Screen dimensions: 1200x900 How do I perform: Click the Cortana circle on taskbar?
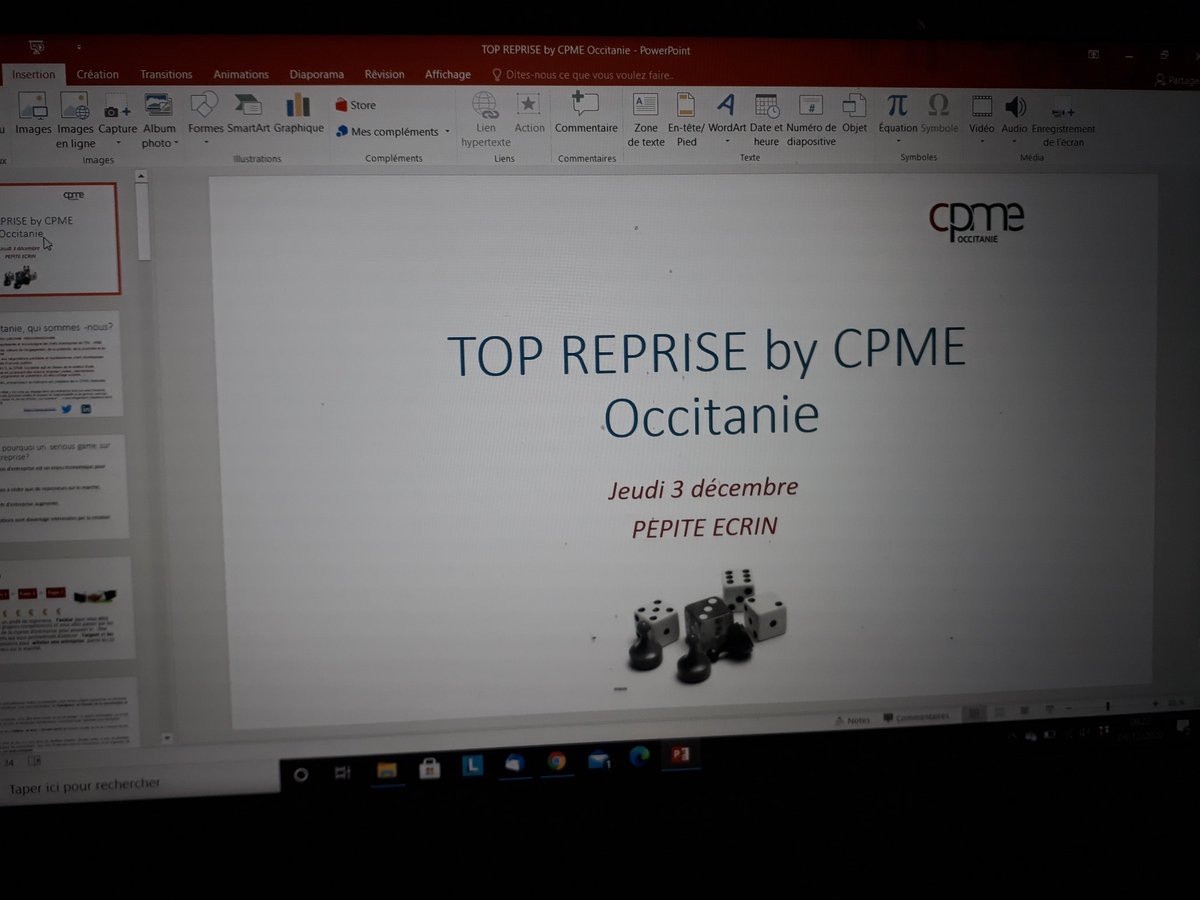click(300, 773)
